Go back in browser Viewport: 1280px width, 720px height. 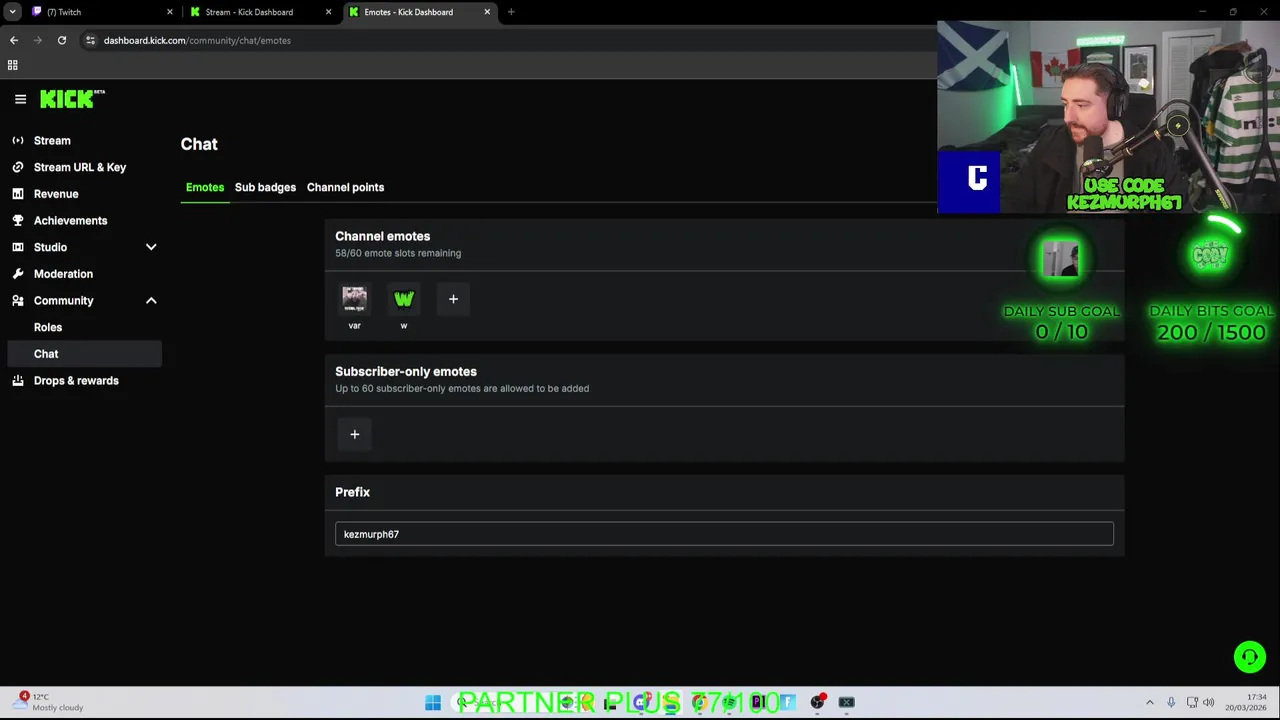point(14,40)
